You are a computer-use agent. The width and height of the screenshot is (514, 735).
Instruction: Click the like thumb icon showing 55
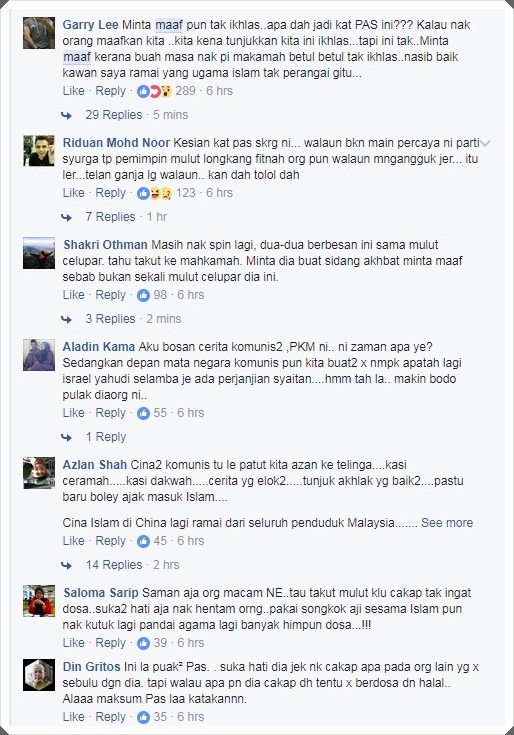pos(143,413)
